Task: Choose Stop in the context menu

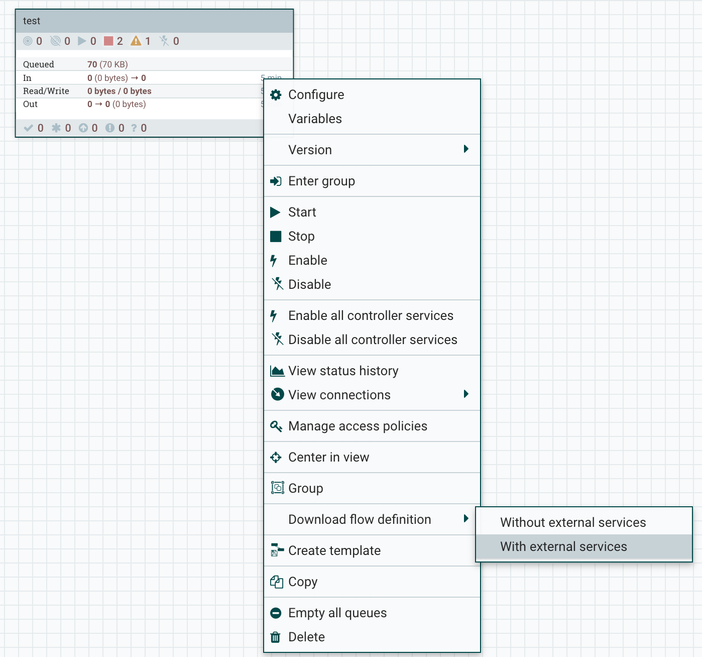Action: pyautogui.click(x=372, y=236)
